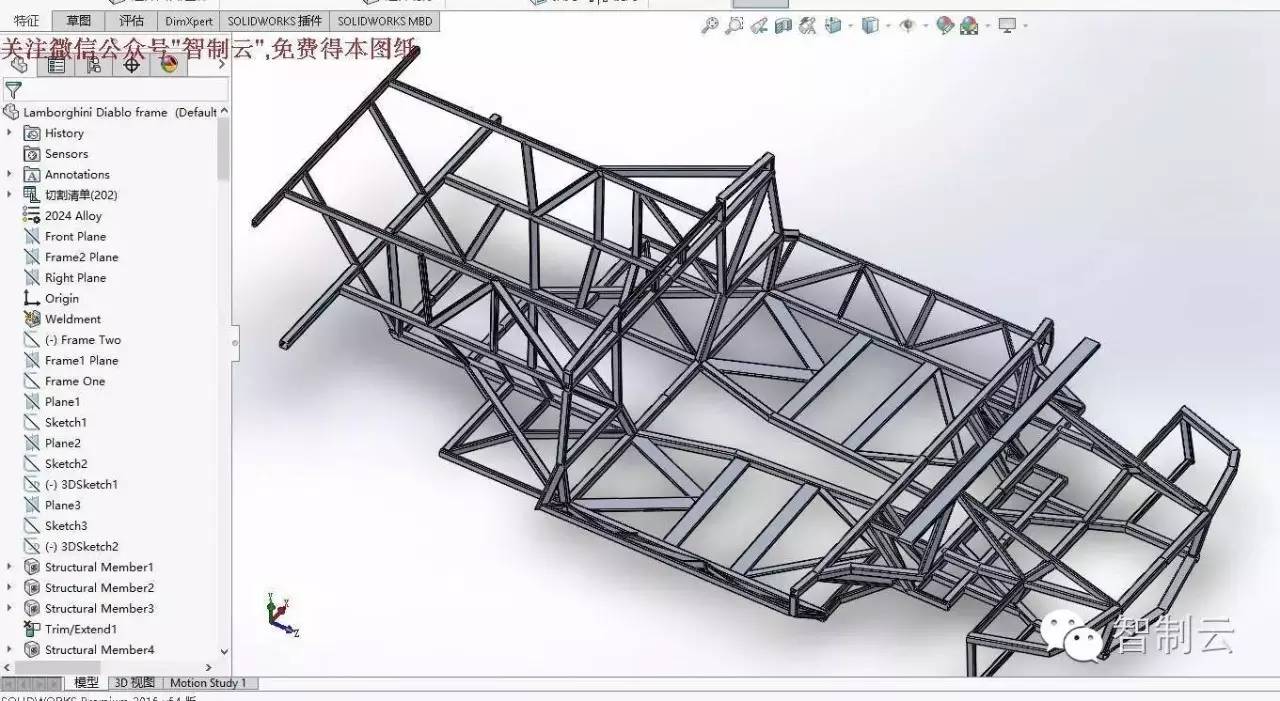Select the Frame One sketch
The width and height of the screenshot is (1280, 701).
pos(64,381)
